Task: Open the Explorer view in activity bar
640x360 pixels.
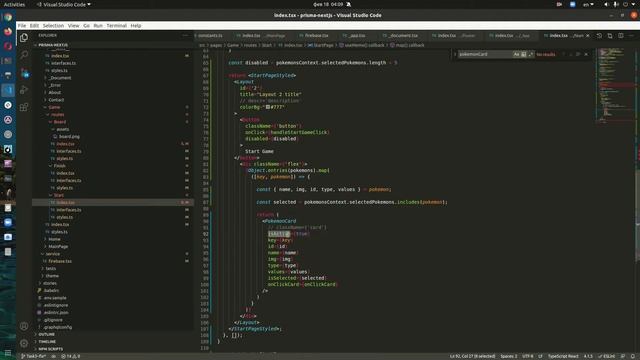Action: 24,38
